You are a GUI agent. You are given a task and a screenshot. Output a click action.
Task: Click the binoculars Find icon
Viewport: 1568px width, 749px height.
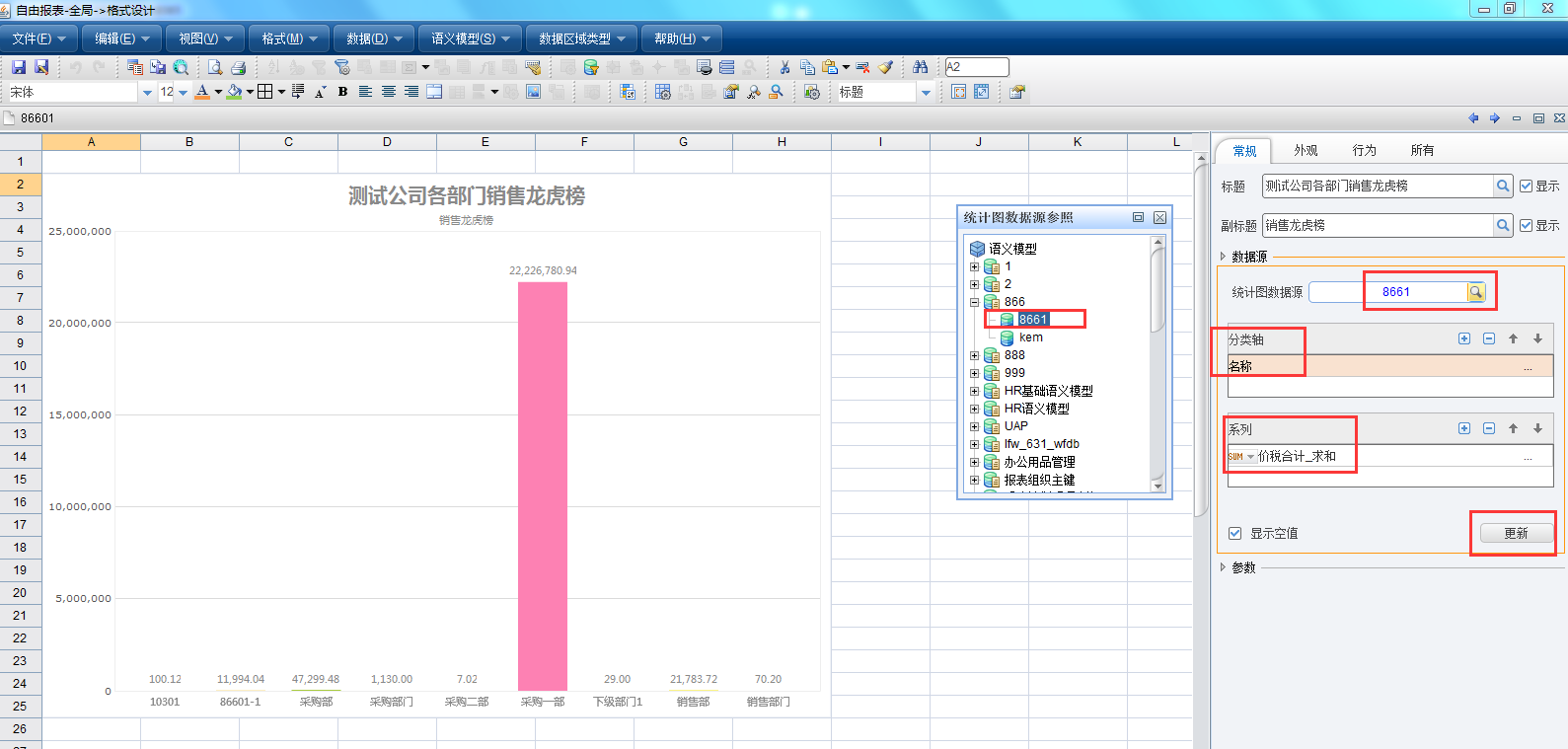click(920, 67)
